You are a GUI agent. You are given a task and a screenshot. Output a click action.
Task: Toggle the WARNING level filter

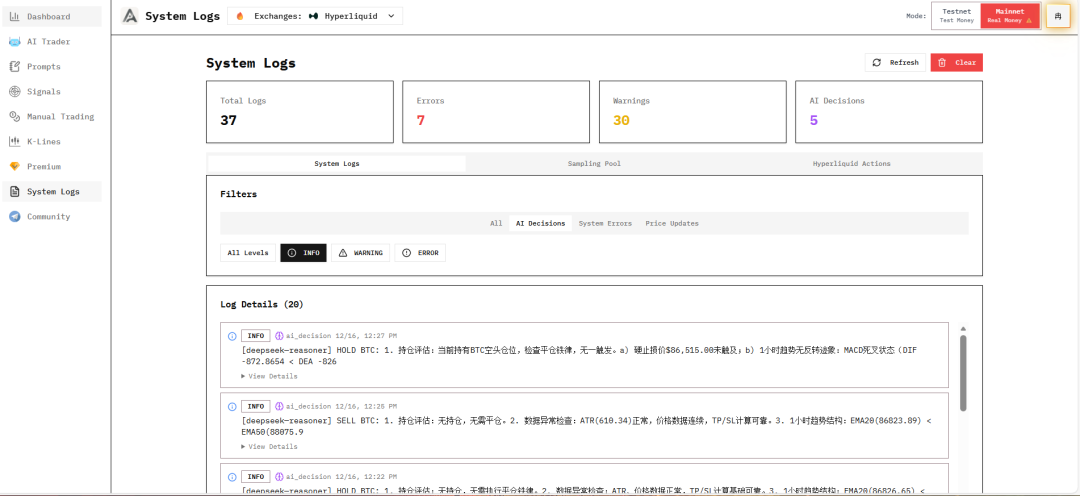[x=360, y=253]
